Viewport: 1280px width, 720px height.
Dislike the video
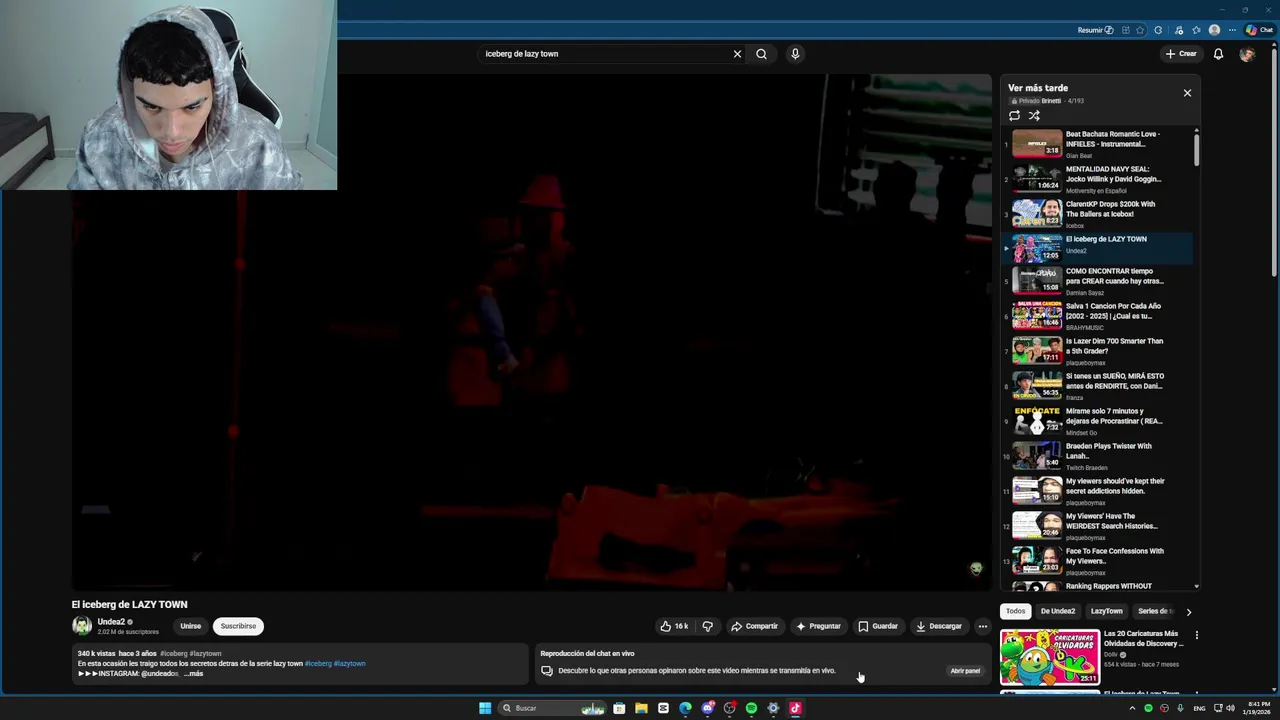click(x=707, y=626)
